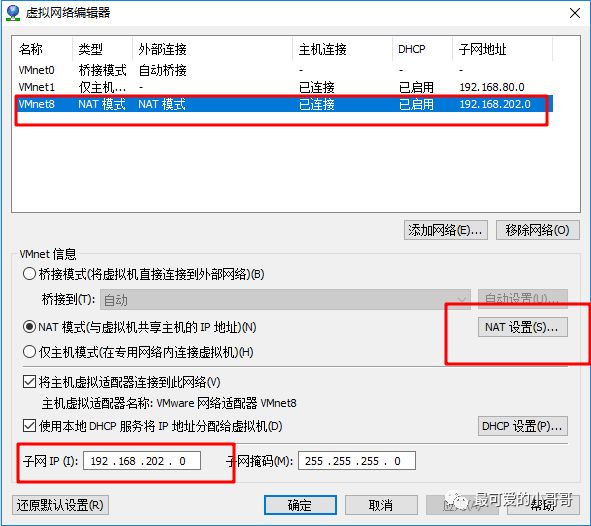
Task: Toggle 将主机虚拟适配器连接到此网络 checkbox
Action: point(29,382)
